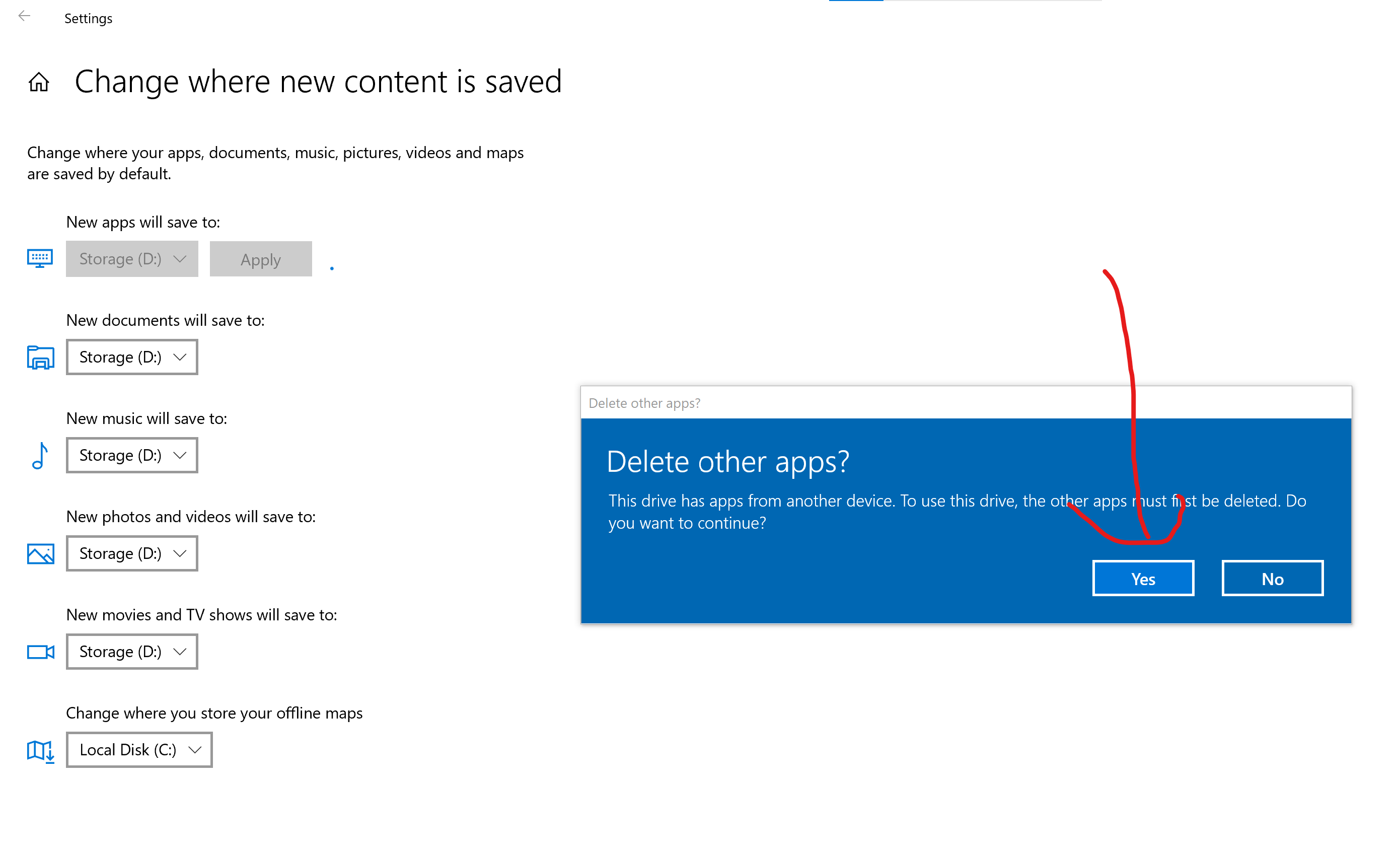
Task: Click the new apps computer icon
Action: coord(40,258)
